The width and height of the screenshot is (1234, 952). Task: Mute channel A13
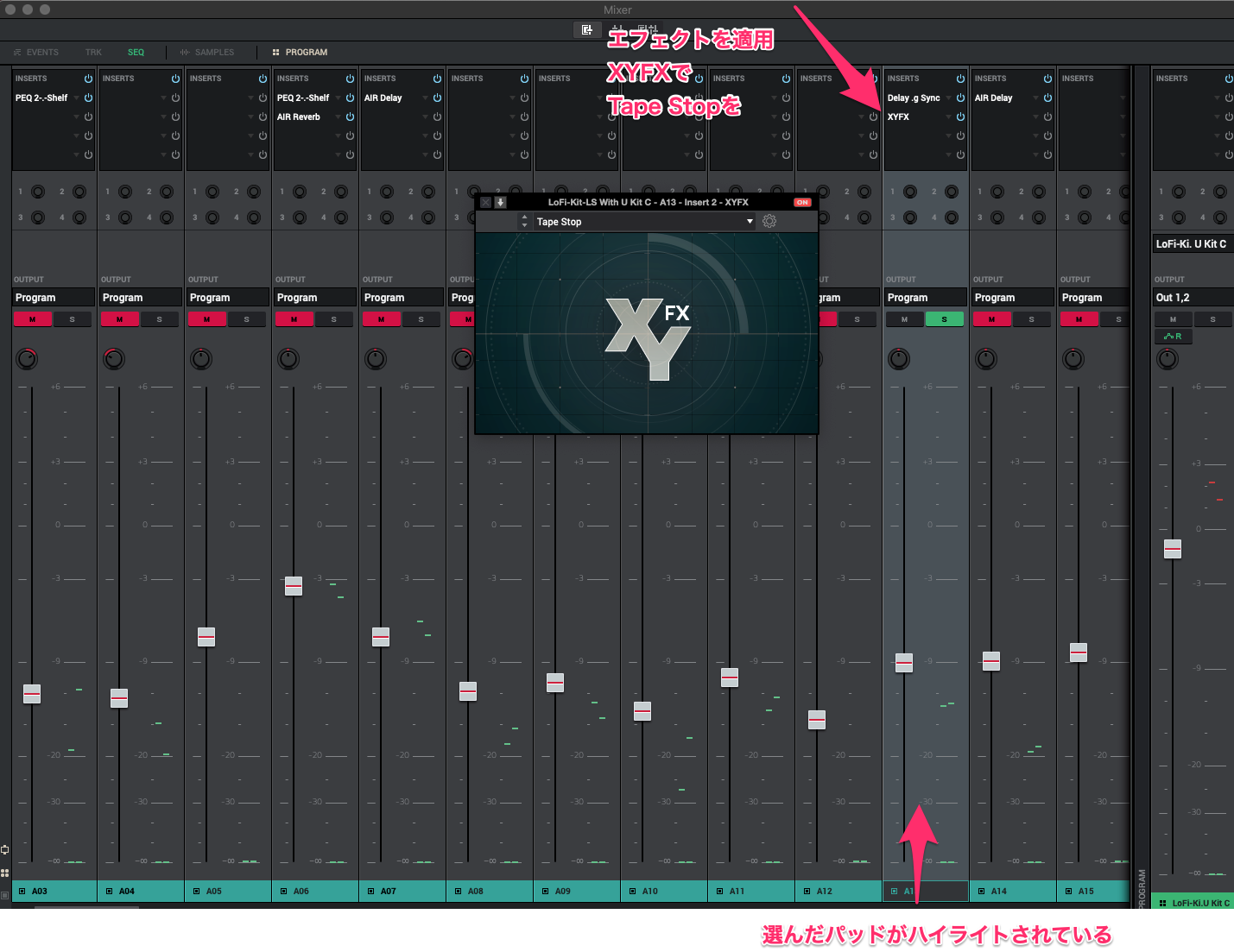click(905, 319)
